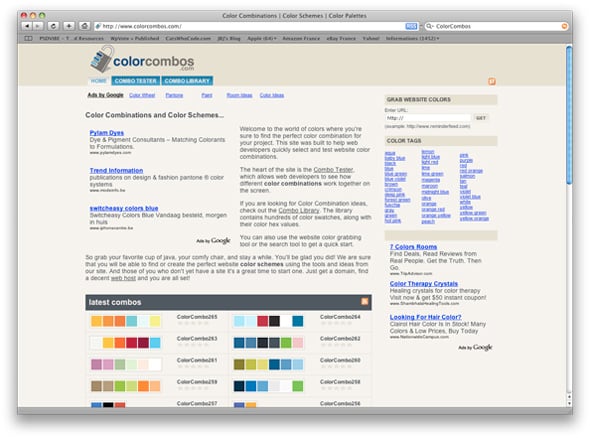This screenshot has width=590, height=438.
Task: Open the Yahoo! bookmark
Action: coord(371,38)
